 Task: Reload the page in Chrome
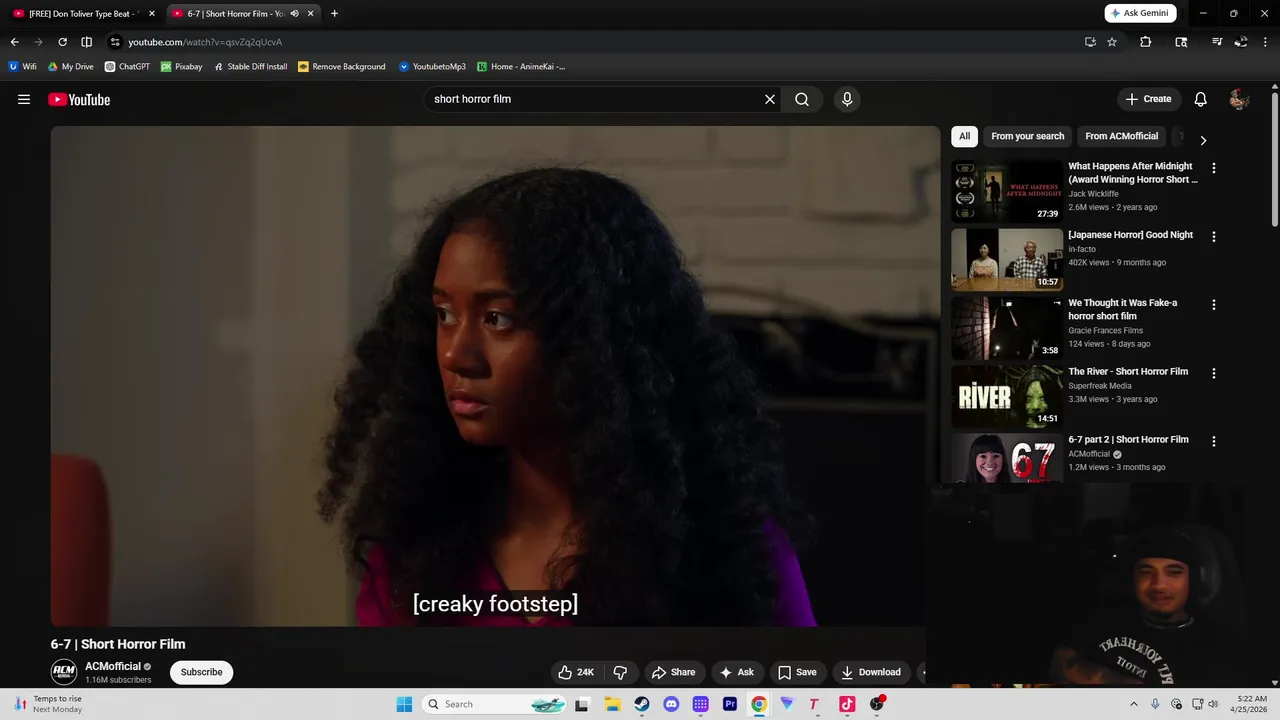[62, 42]
